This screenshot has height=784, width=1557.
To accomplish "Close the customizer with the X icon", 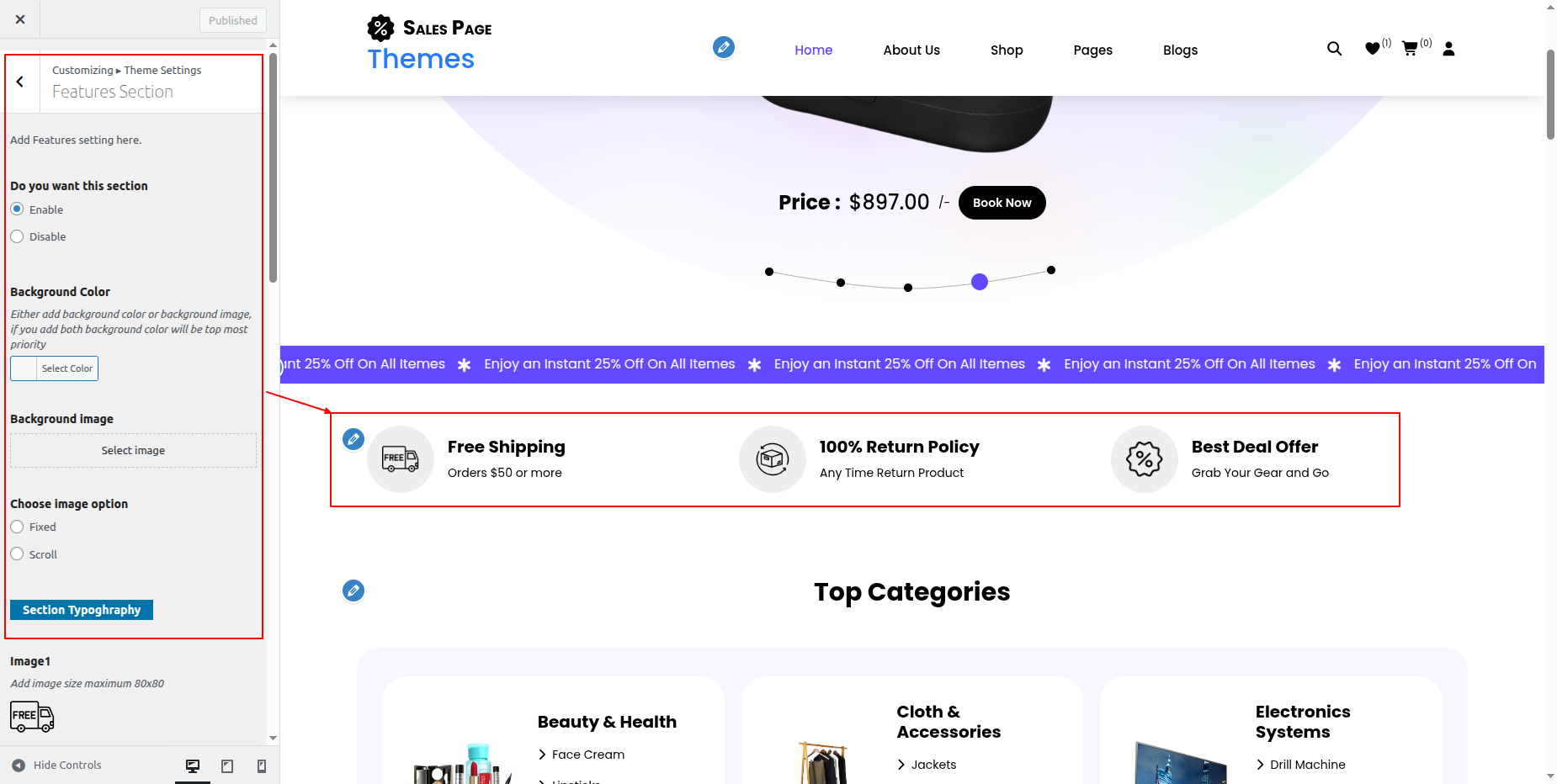I will click(20, 19).
